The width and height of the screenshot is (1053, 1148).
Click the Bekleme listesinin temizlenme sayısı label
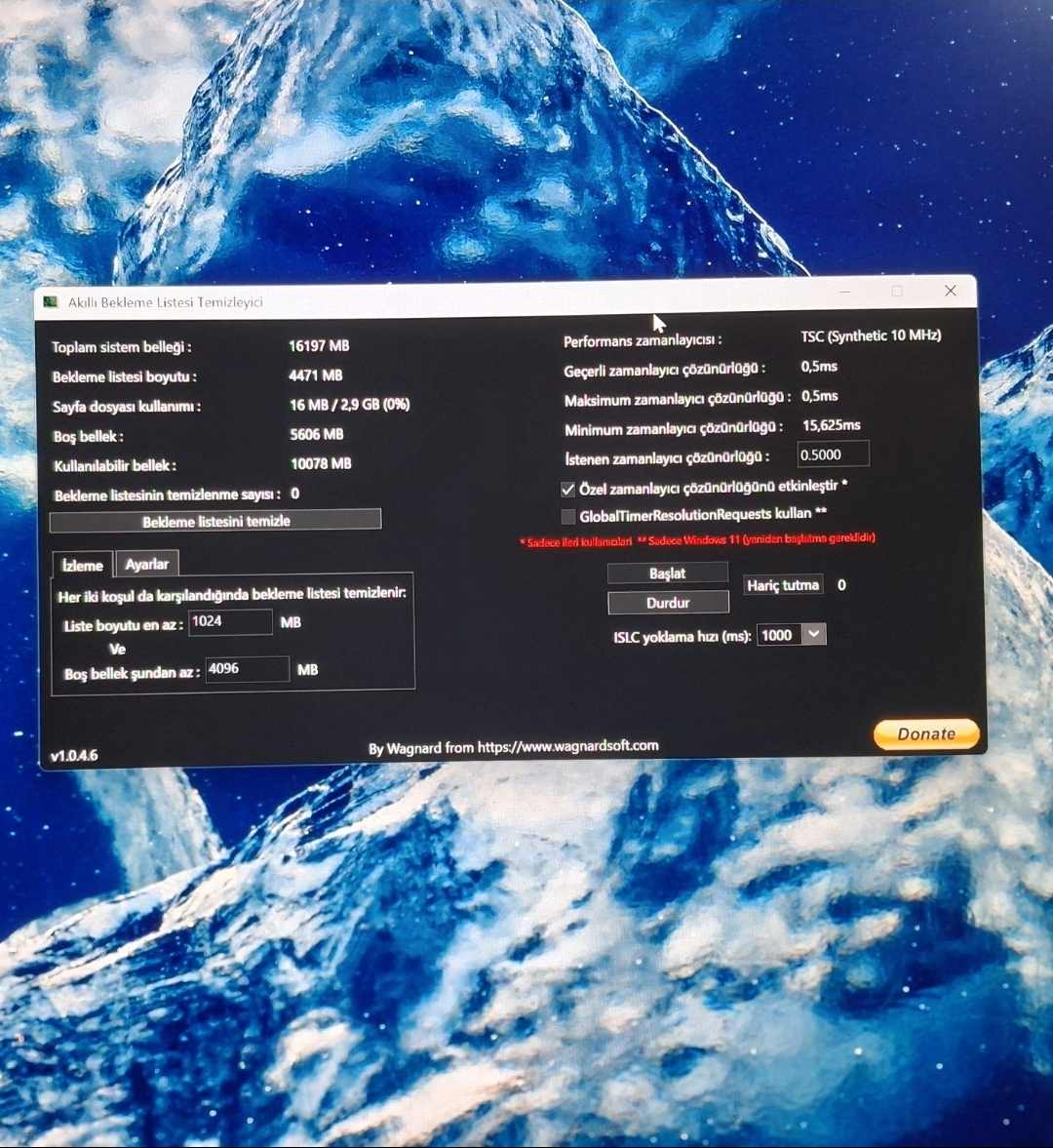168,495
